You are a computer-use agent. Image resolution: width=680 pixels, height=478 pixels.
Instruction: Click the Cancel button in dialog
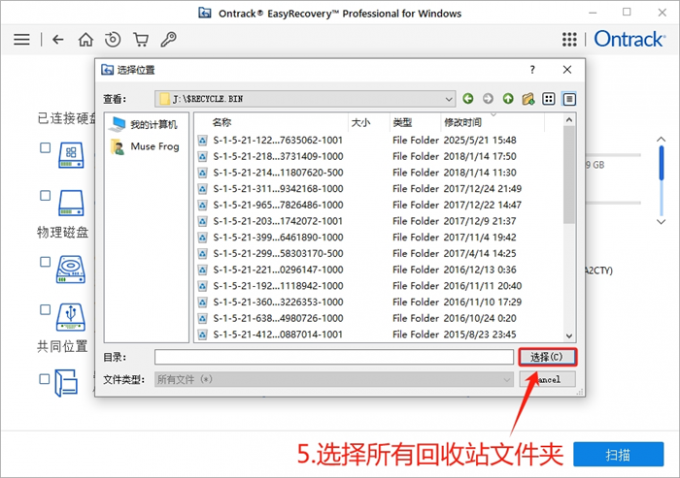click(x=548, y=380)
